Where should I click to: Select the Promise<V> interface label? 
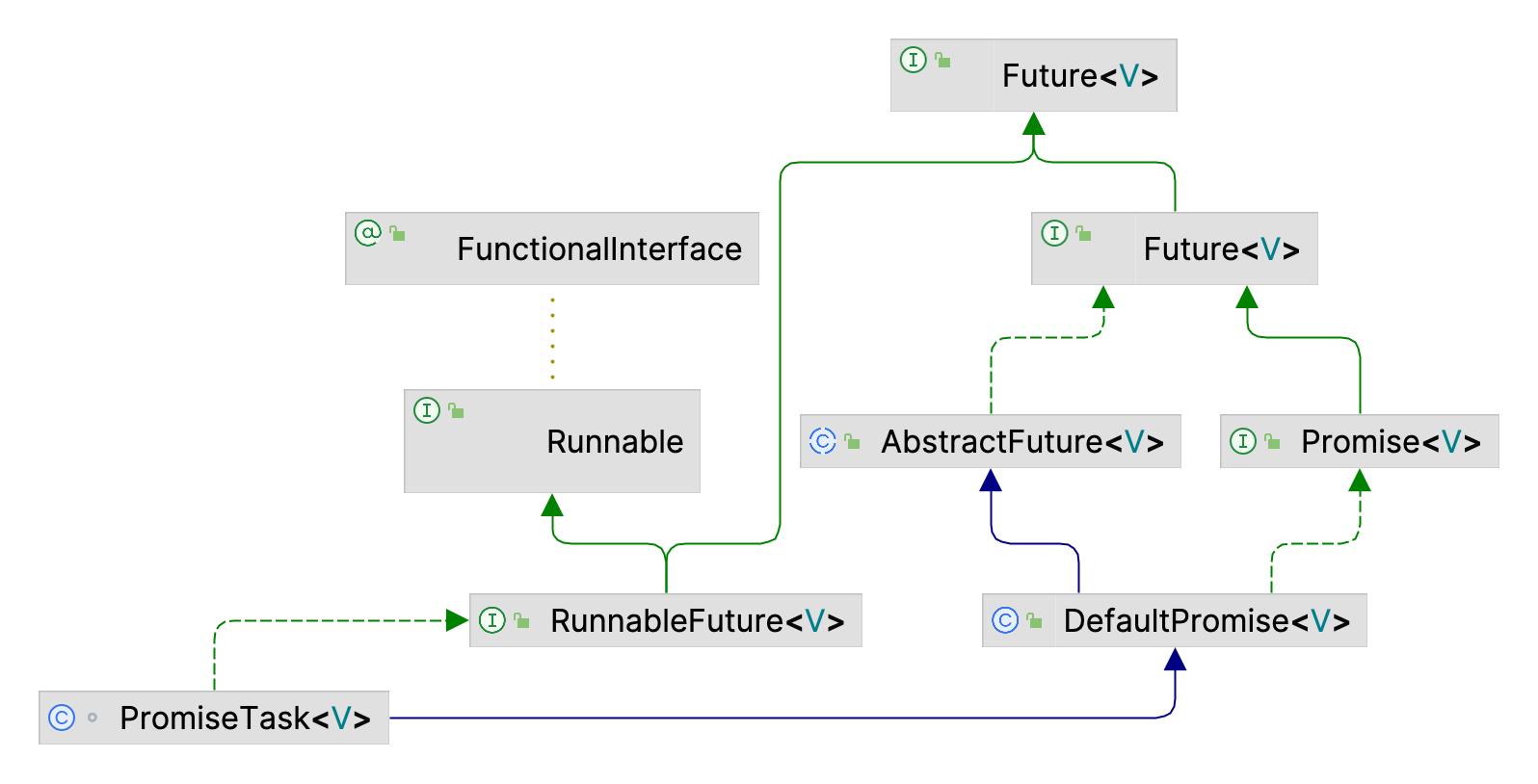coord(1391,442)
